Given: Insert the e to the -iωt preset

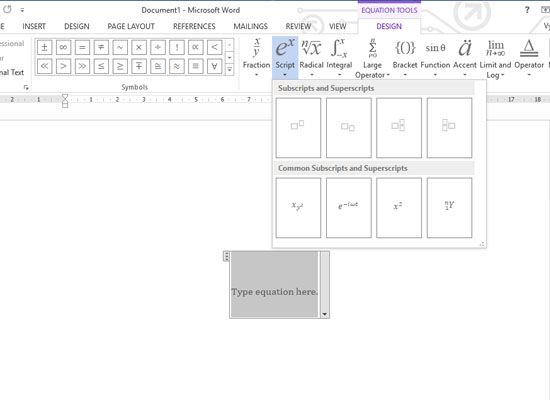Looking at the screenshot, I should coord(349,208).
